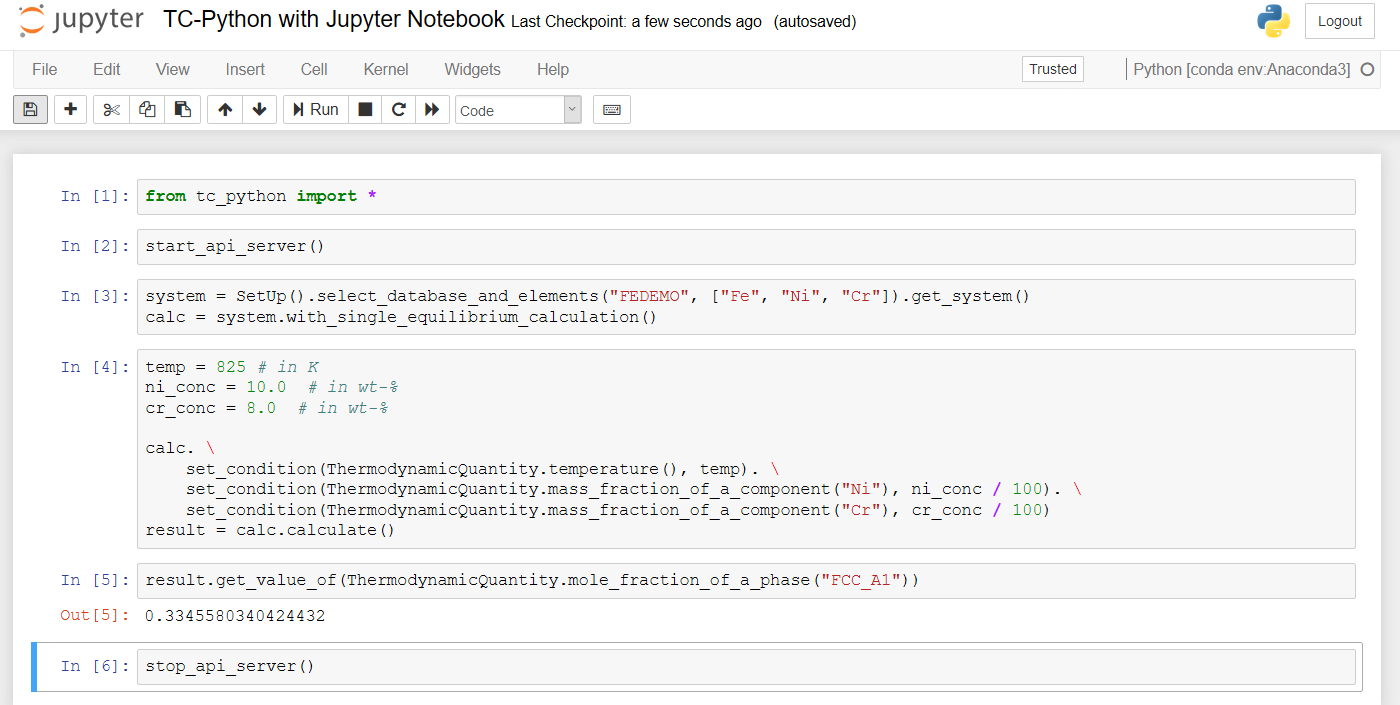Run the selected cell

(316, 109)
